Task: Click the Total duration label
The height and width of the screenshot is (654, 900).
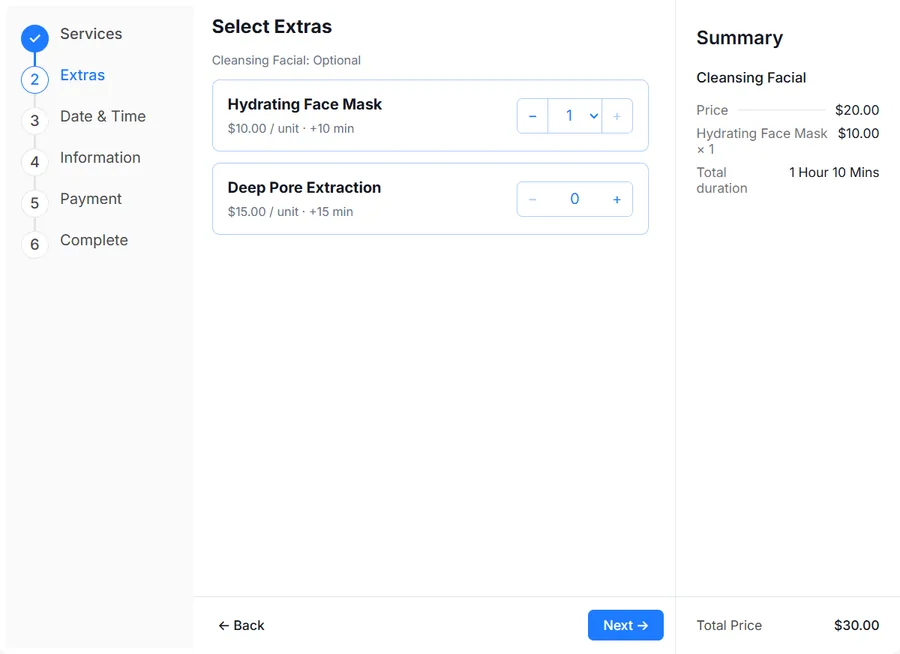Action: [x=721, y=180]
